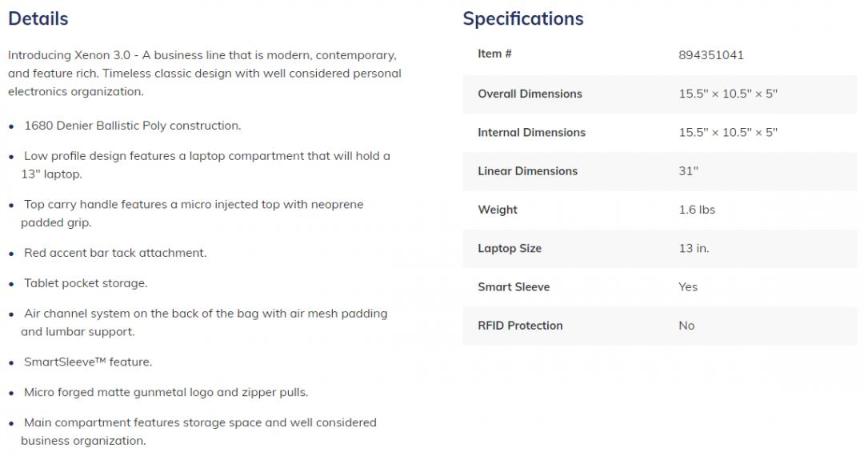Click the Laptop Size label
Viewport: 864px width, 456px height.
click(x=510, y=248)
